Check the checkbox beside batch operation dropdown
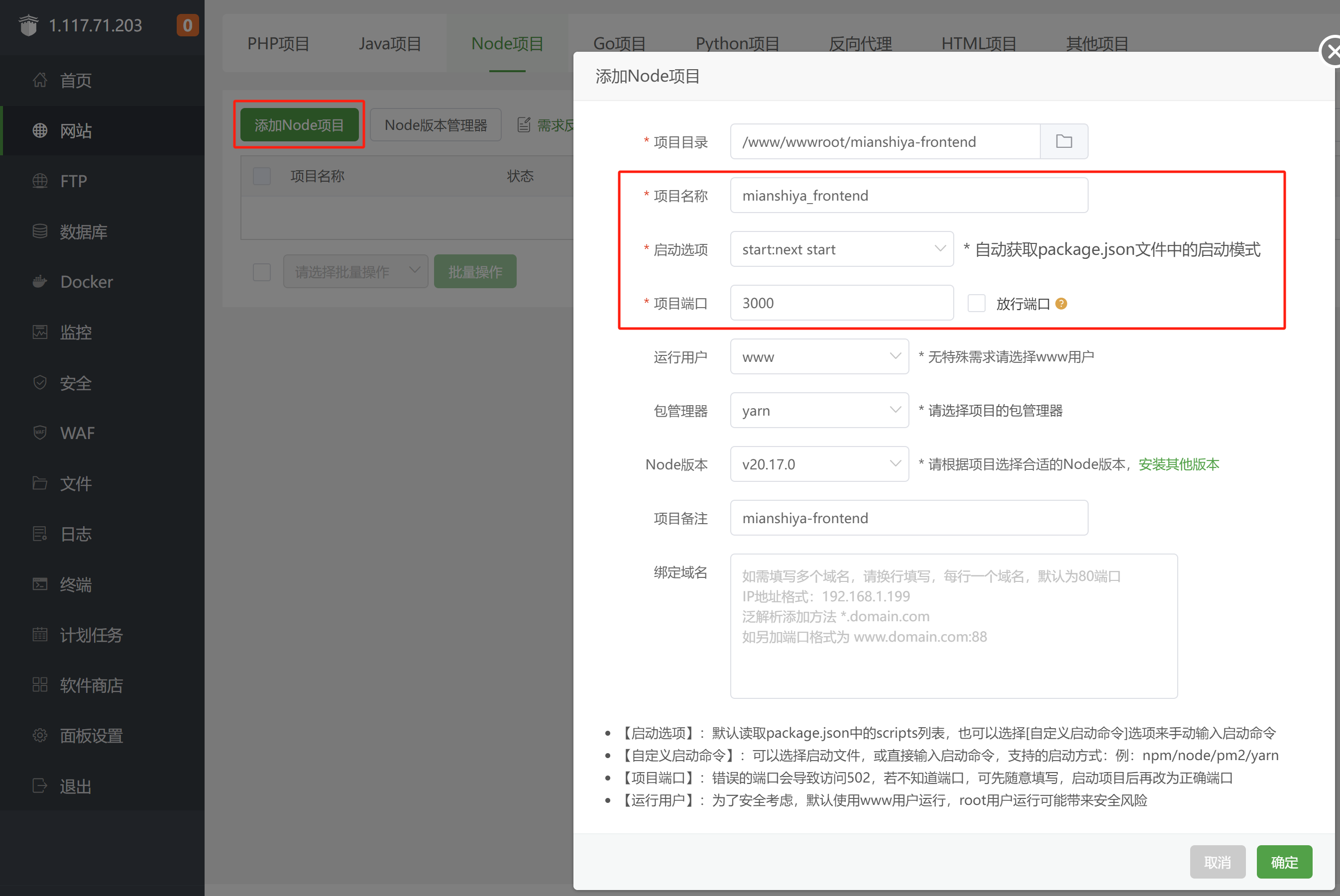The height and width of the screenshot is (896, 1340). click(x=262, y=272)
